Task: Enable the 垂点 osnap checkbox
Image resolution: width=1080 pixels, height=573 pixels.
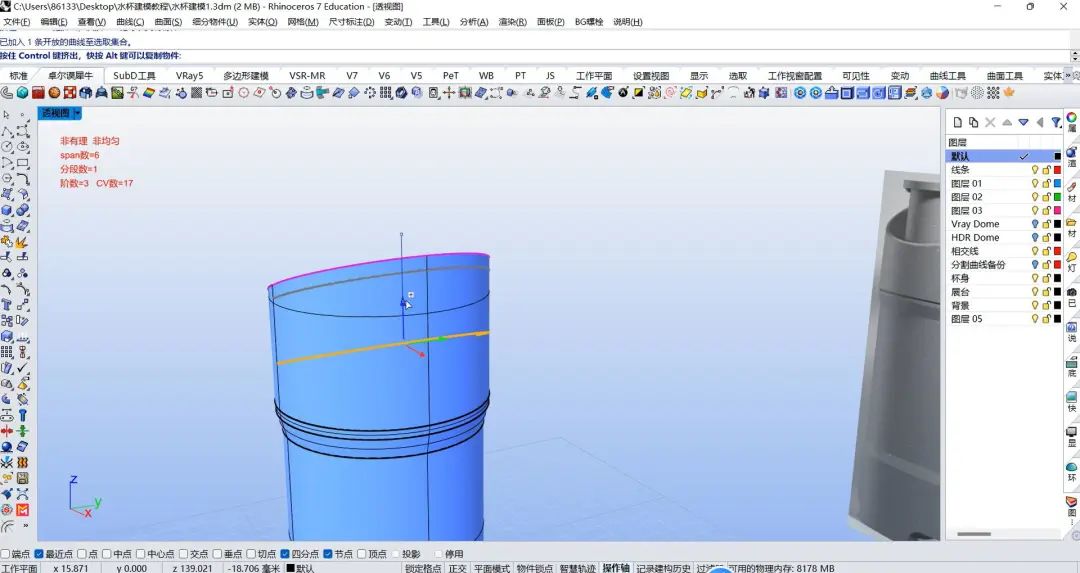Action: point(218,554)
